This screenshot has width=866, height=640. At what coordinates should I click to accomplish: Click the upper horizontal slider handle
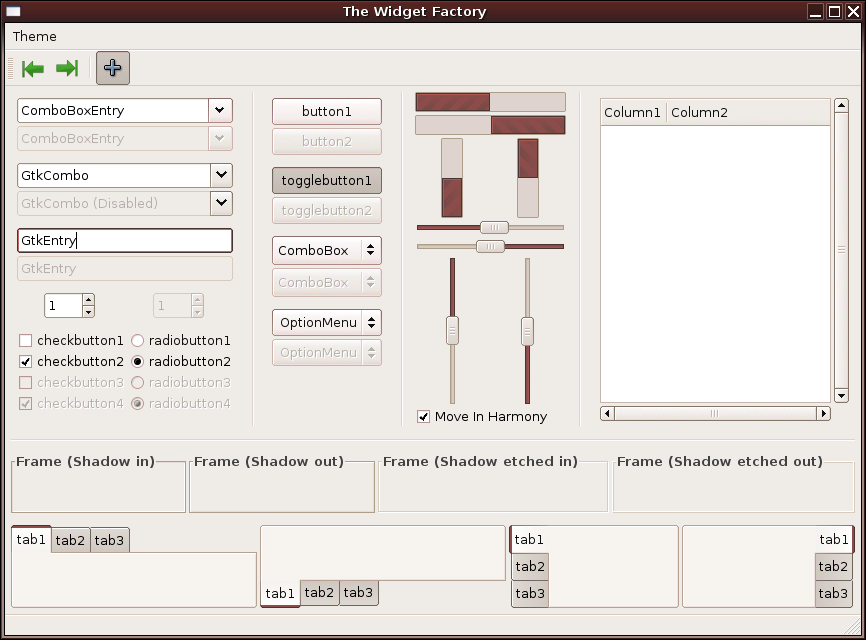pos(494,228)
